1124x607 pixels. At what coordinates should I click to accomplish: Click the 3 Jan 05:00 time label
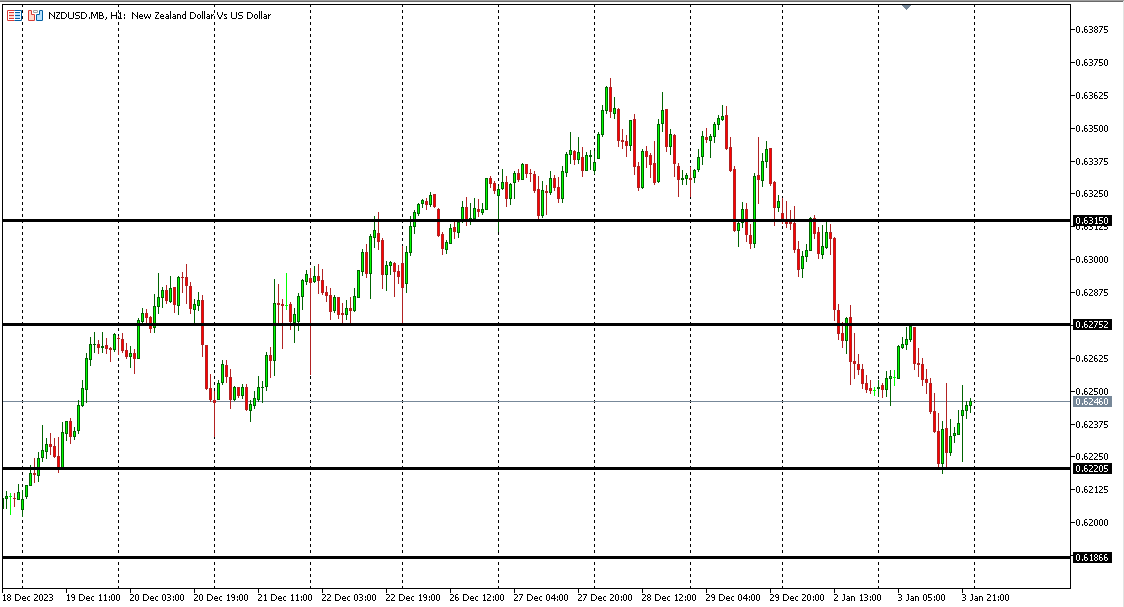[921, 598]
